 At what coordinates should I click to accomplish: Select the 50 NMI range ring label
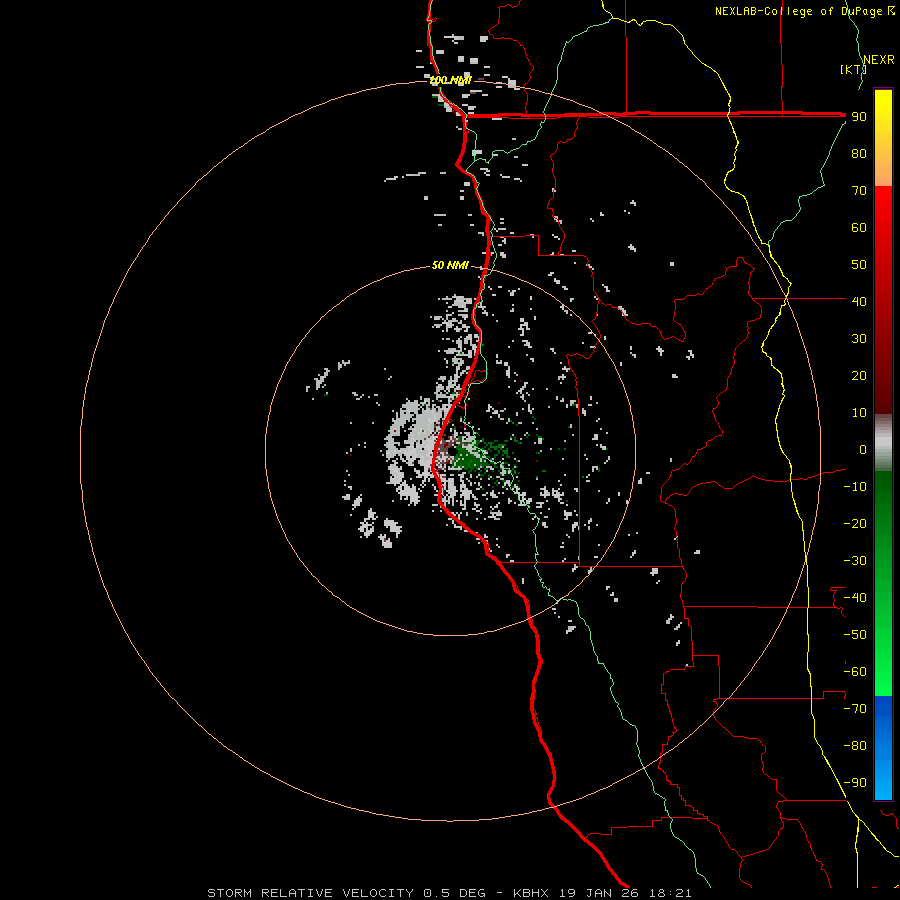[450, 265]
